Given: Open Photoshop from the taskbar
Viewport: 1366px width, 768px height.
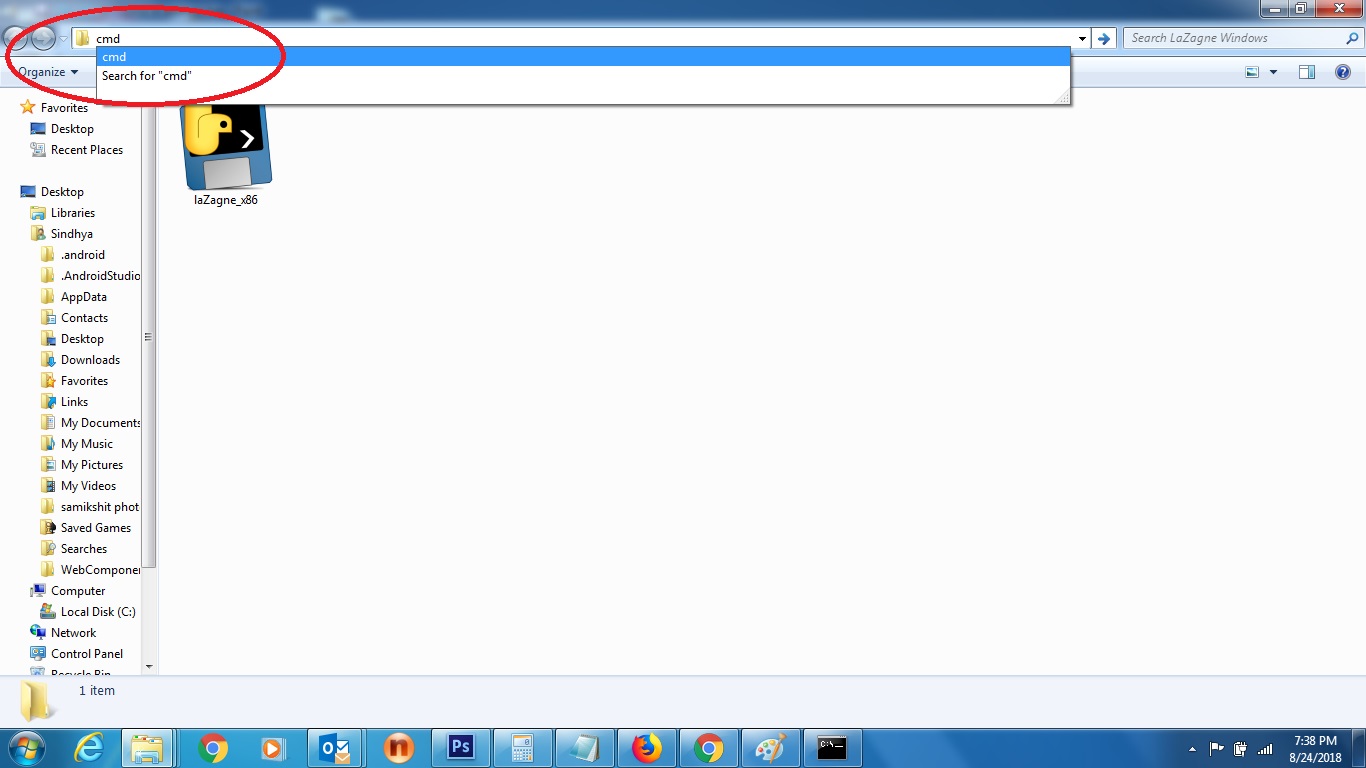Looking at the screenshot, I should (460, 748).
